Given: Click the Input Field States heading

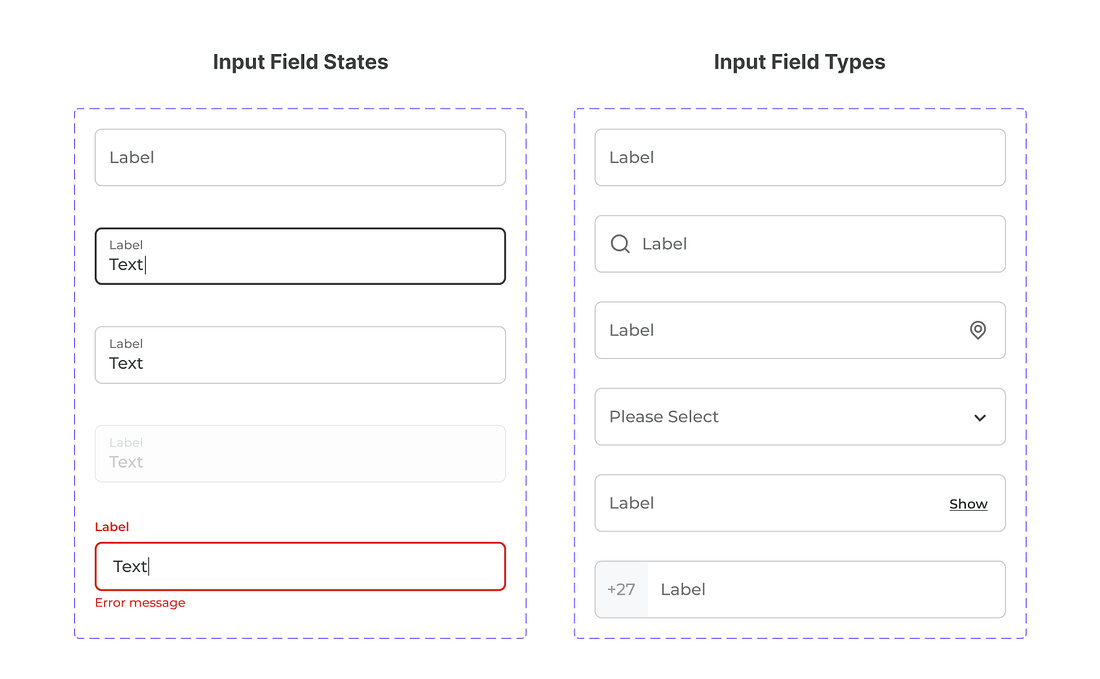Looking at the screenshot, I should point(300,61).
